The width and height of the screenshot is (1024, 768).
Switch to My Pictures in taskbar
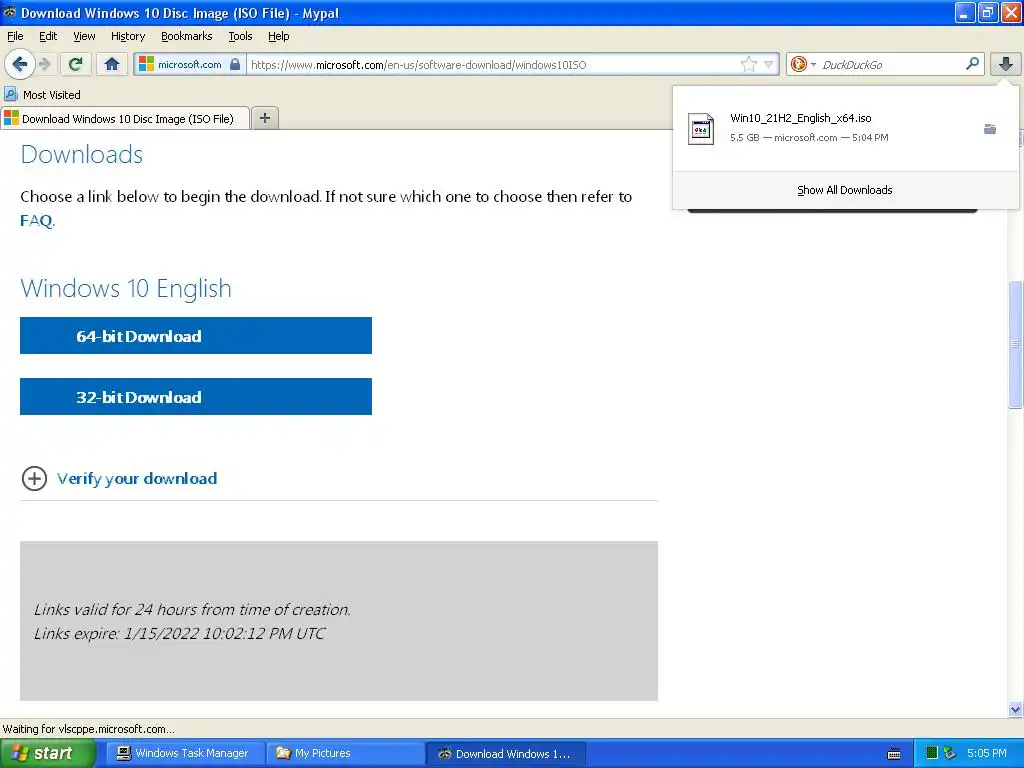coord(345,753)
